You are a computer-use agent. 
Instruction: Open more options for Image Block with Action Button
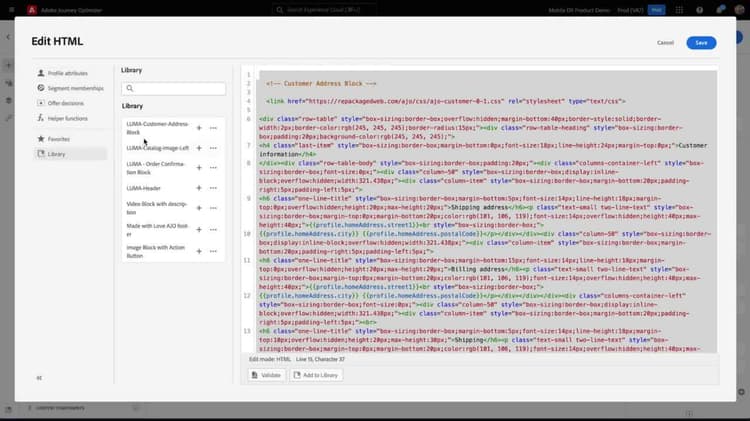[x=213, y=251]
